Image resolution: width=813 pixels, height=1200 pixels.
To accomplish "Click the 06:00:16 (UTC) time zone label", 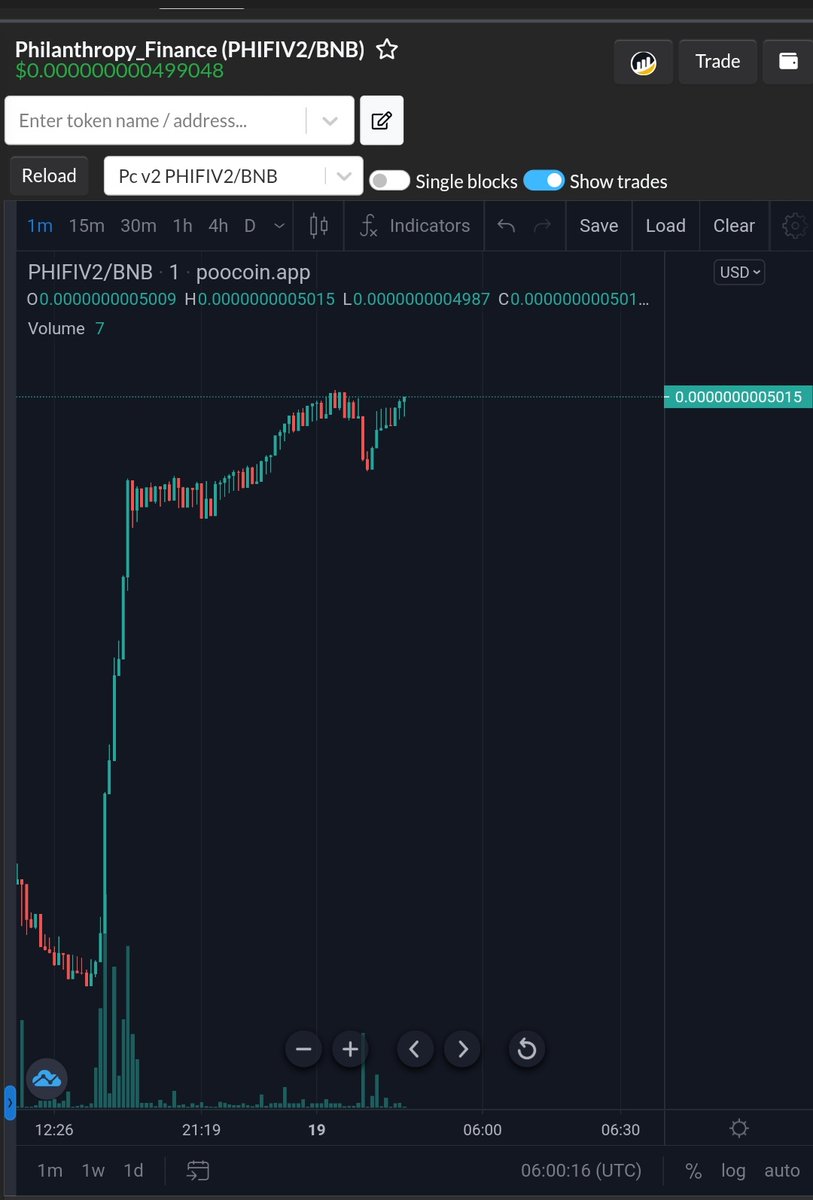I will (x=581, y=1170).
